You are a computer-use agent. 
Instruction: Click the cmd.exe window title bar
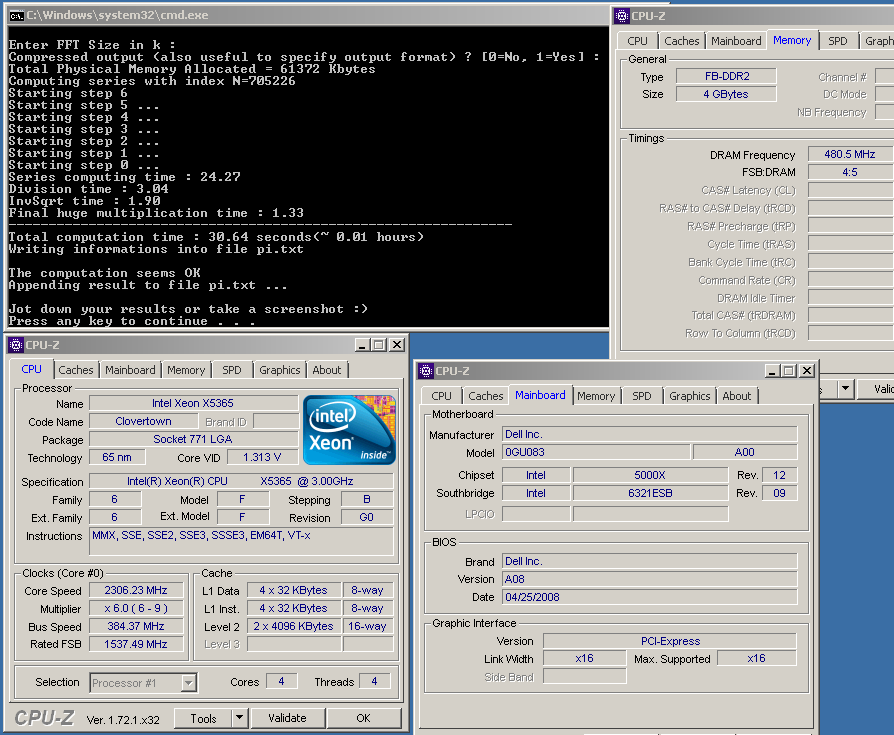click(x=308, y=15)
